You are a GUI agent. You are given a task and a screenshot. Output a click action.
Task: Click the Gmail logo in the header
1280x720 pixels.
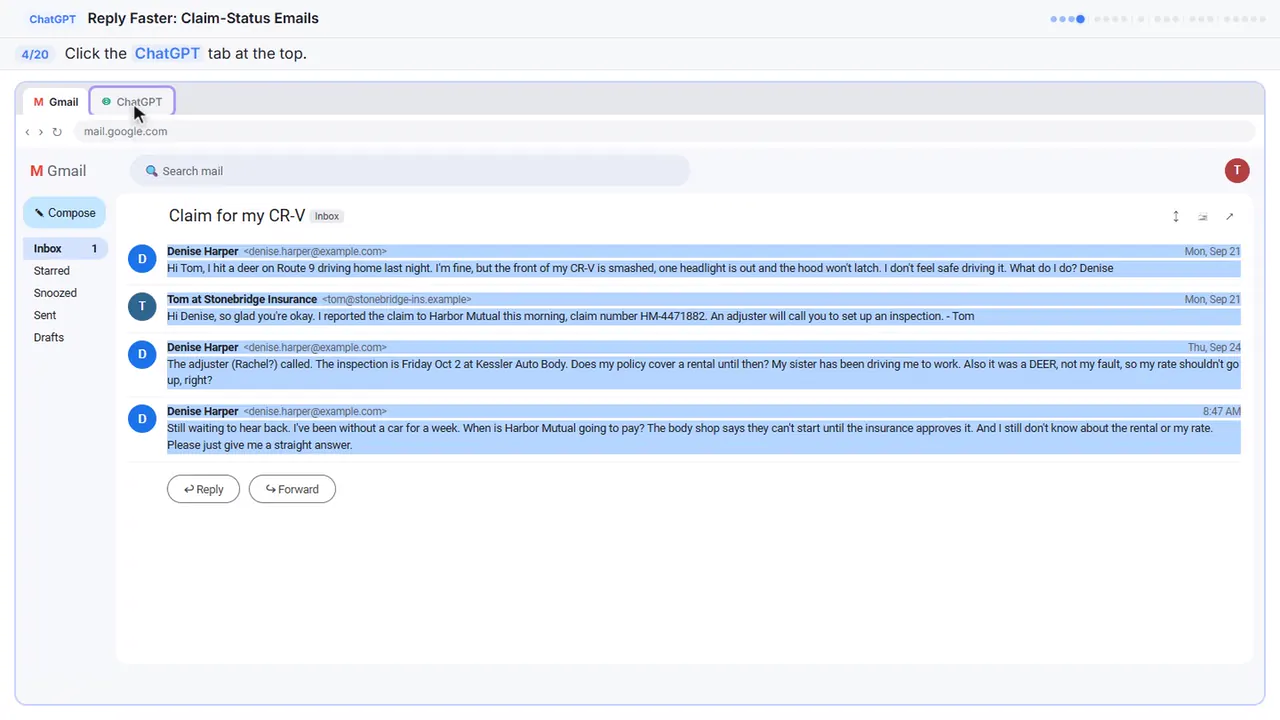[x=58, y=171]
